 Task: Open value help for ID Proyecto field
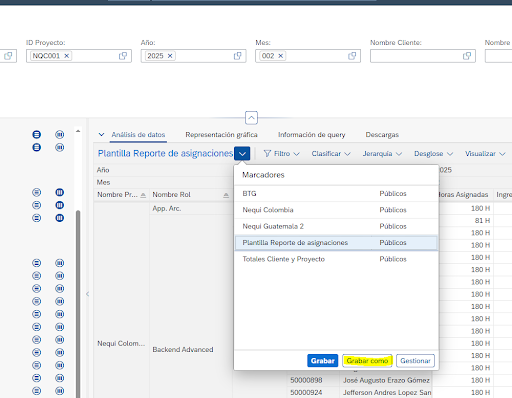pyautogui.click(x=123, y=56)
